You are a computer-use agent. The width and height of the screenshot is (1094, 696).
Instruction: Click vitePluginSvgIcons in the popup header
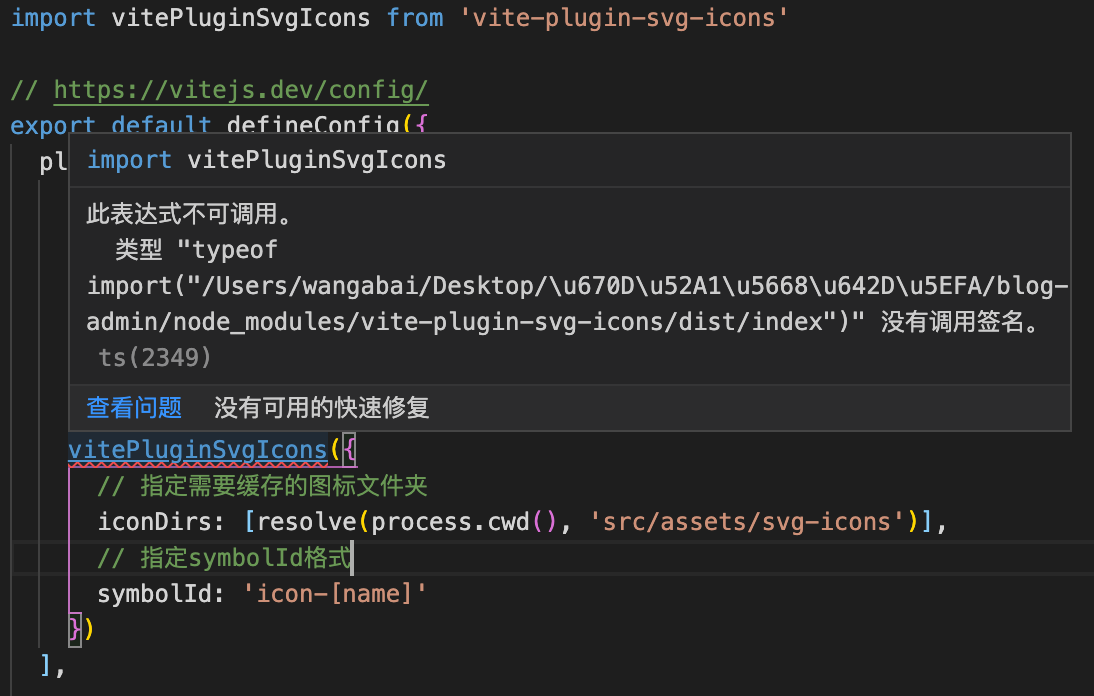click(317, 160)
